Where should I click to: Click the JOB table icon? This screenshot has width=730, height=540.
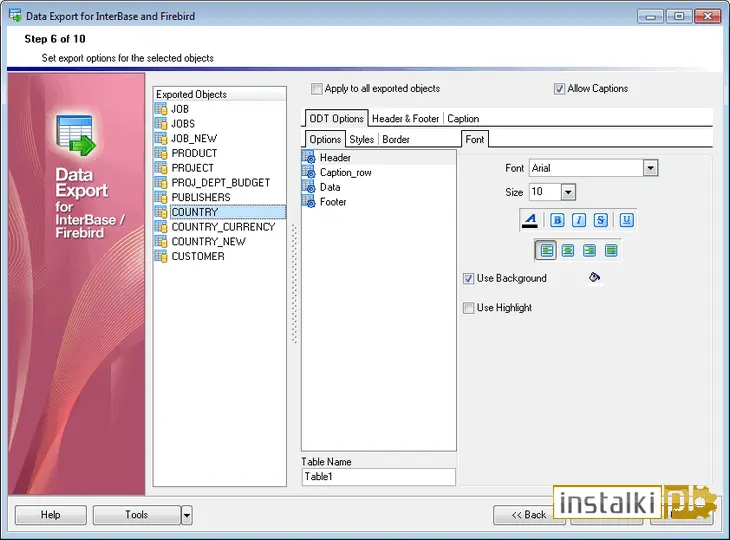tap(161, 109)
